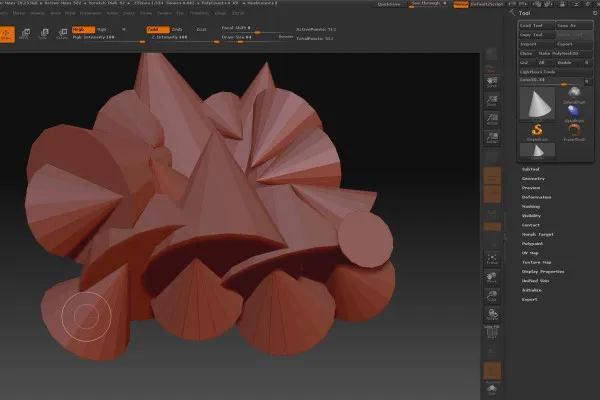The width and height of the screenshot is (600, 400).
Task: Click the Tool palette hammer icon
Action: click(x=512, y=13)
